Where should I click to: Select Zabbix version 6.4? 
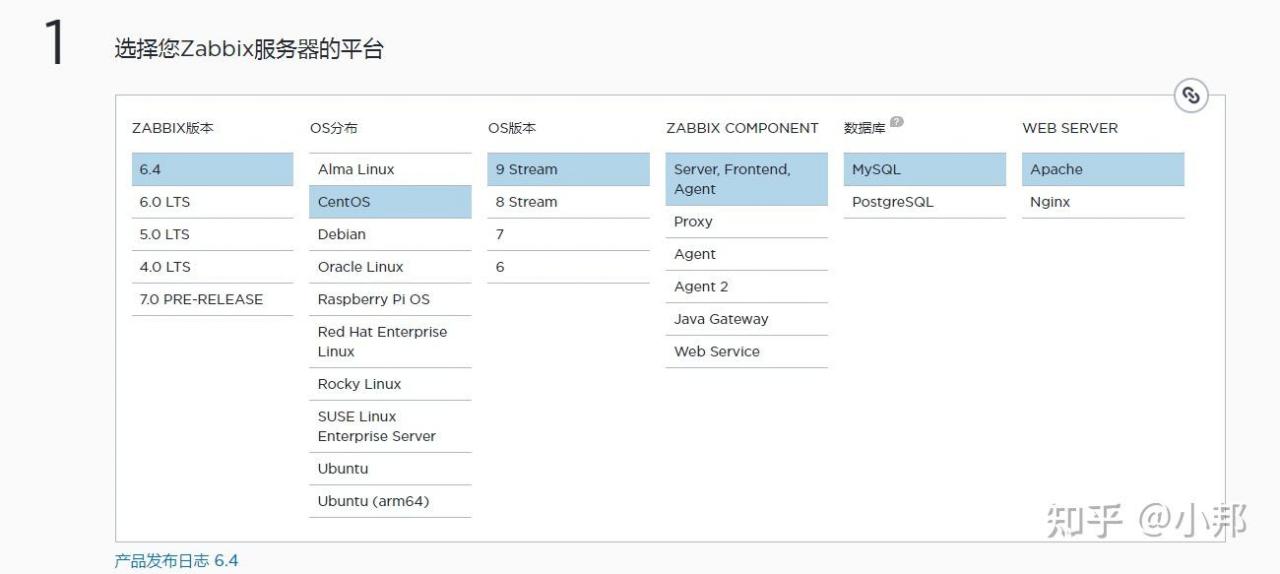point(213,169)
